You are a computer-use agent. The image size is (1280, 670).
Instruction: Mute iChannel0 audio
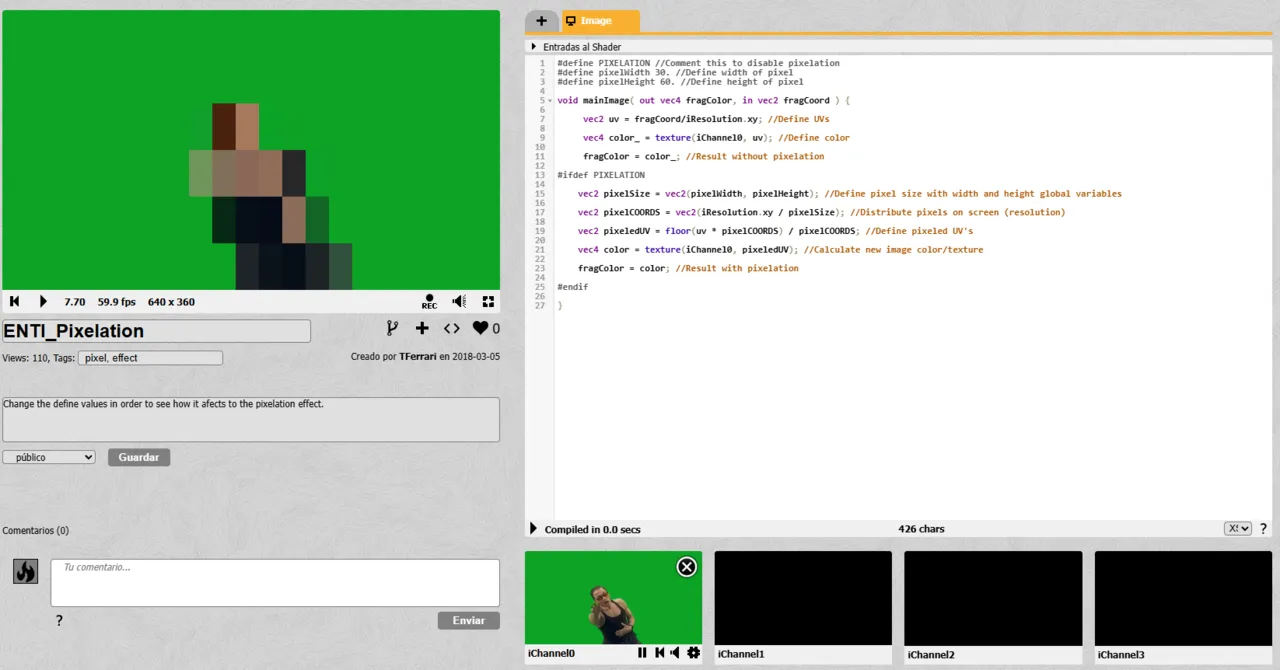(676, 653)
